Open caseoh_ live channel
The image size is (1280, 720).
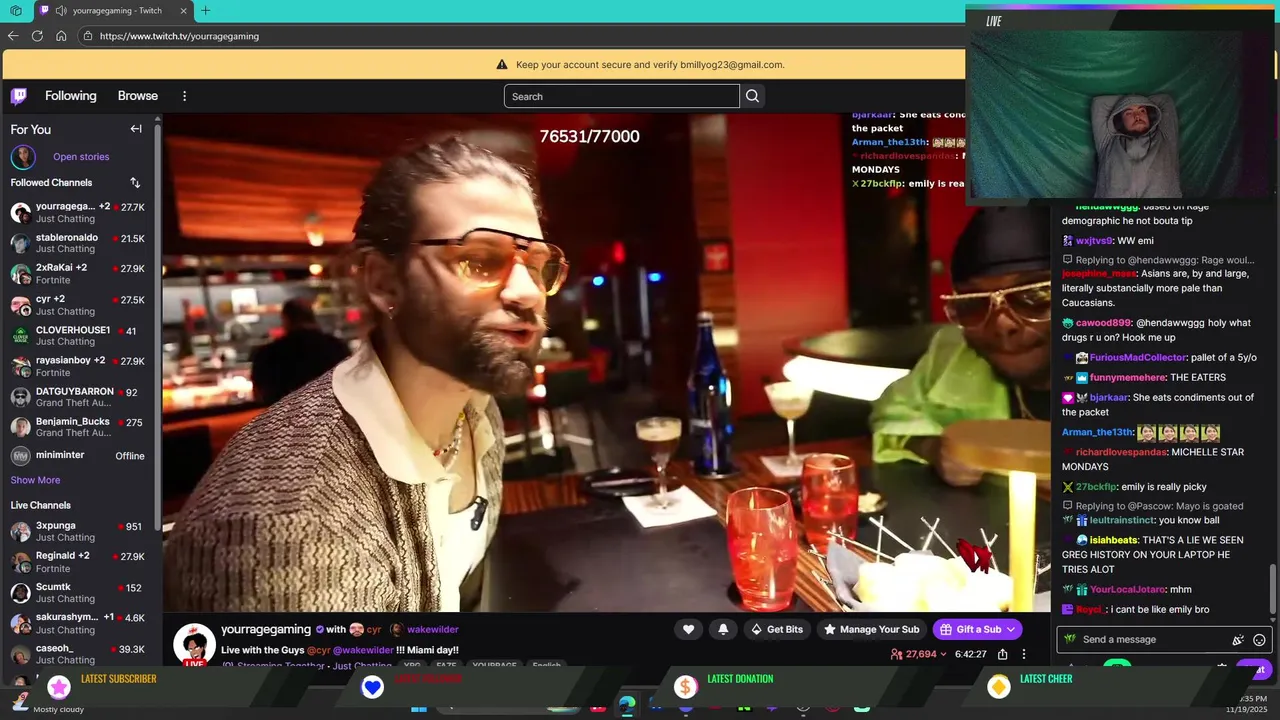coord(78,654)
